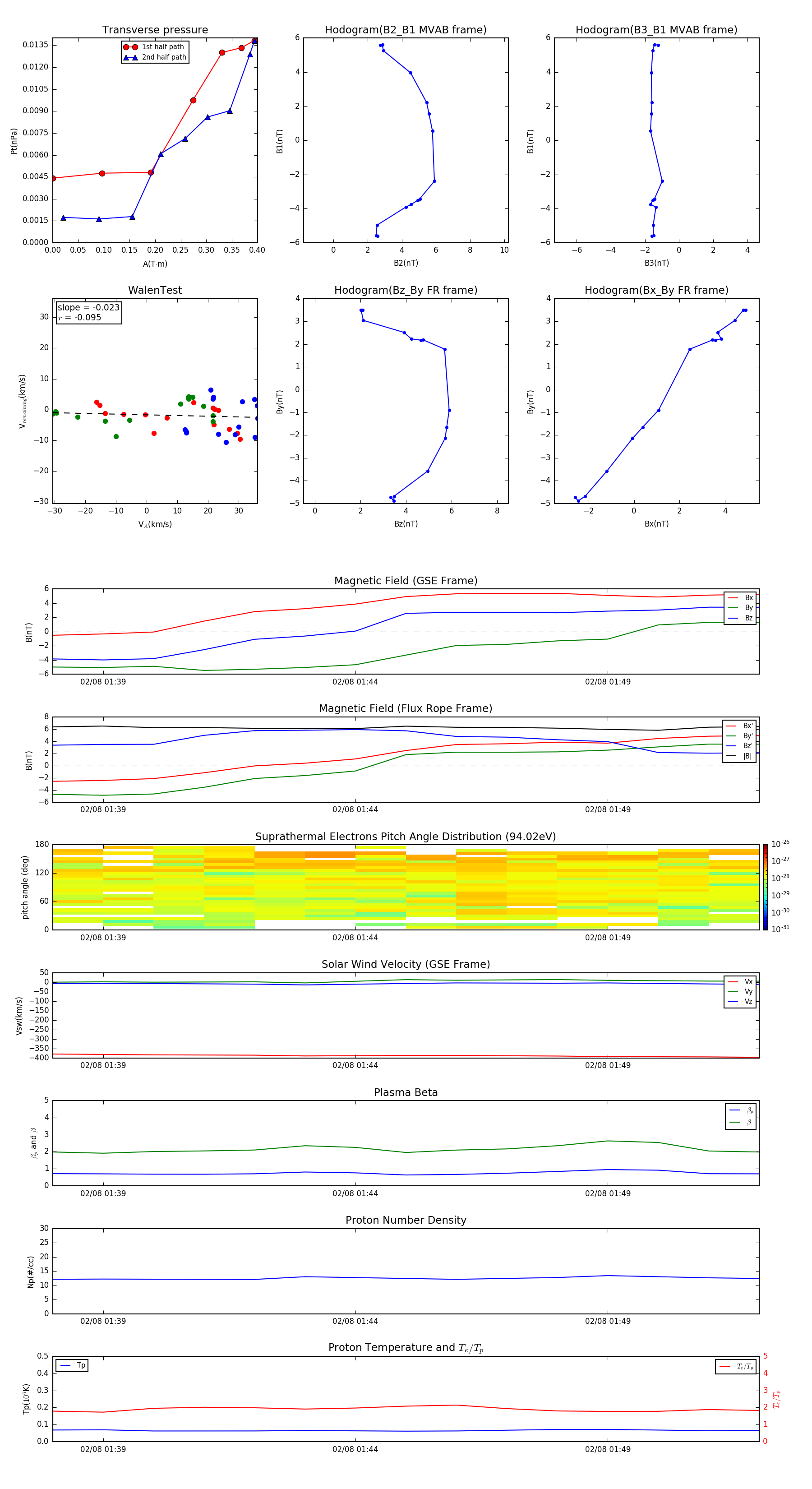Select the Bx' entry in Flux Rope legend

click(740, 726)
